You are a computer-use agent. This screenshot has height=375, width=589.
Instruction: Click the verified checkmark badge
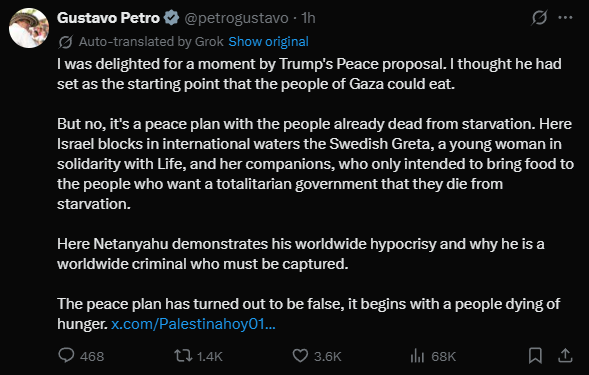point(172,18)
